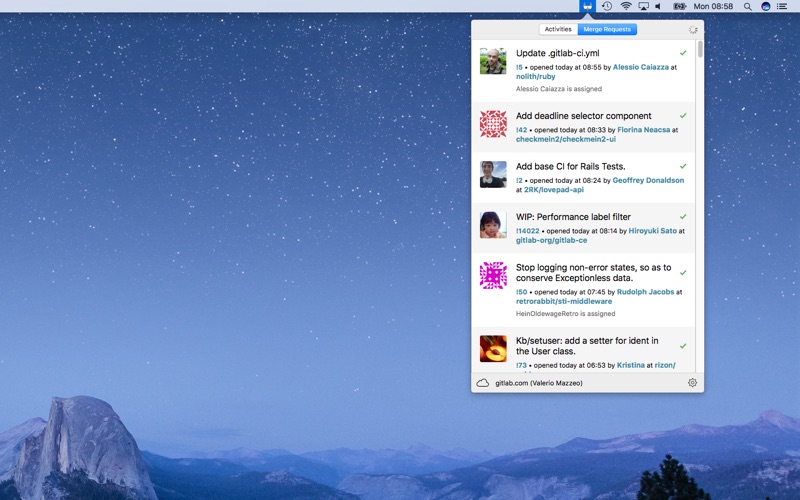Open Hiroyuki Sato author link

pos(653,231)
